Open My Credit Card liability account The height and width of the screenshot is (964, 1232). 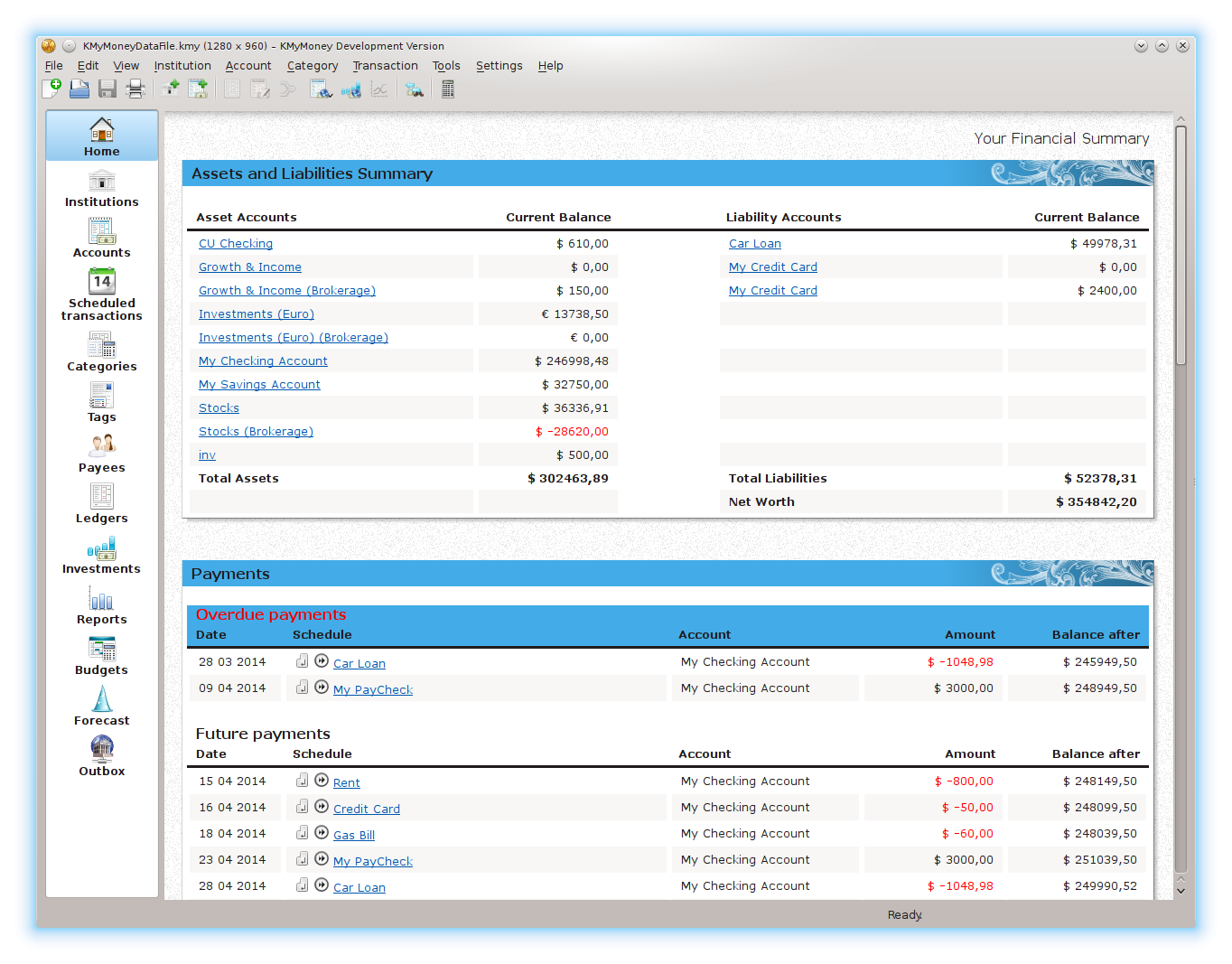pos(772,267)
